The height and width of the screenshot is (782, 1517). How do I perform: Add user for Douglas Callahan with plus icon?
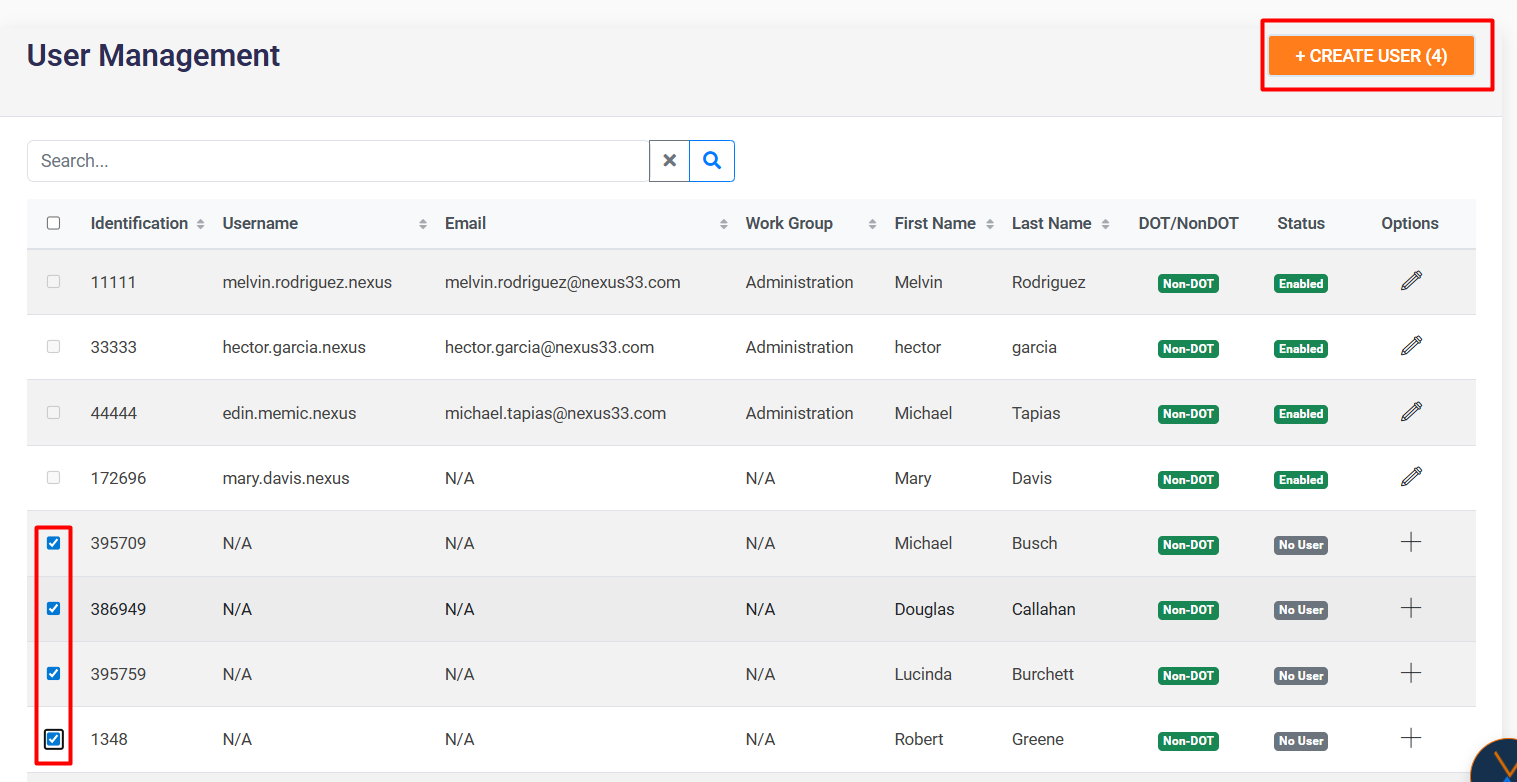pos(1410,608)
